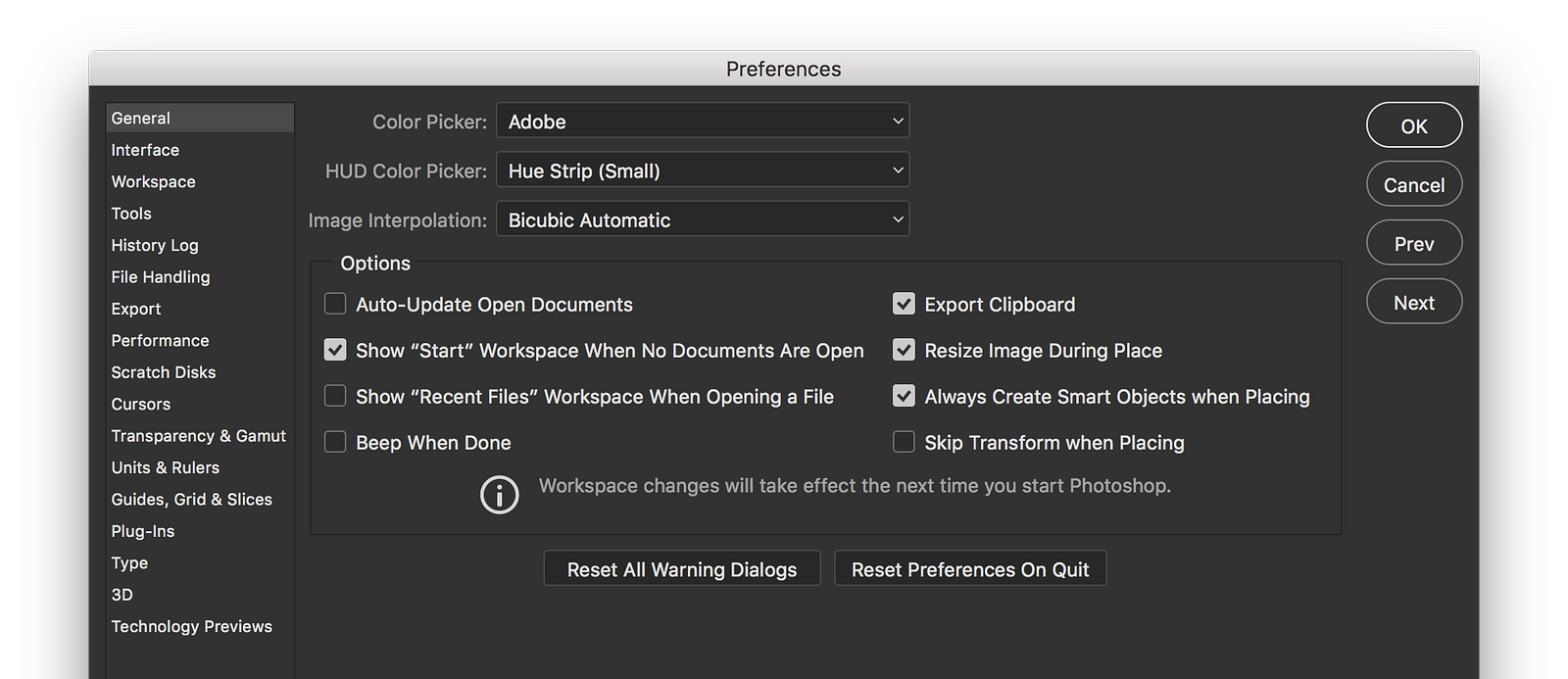Uncheck Show "Start" Workspace When No Documents

click(335, 350)
